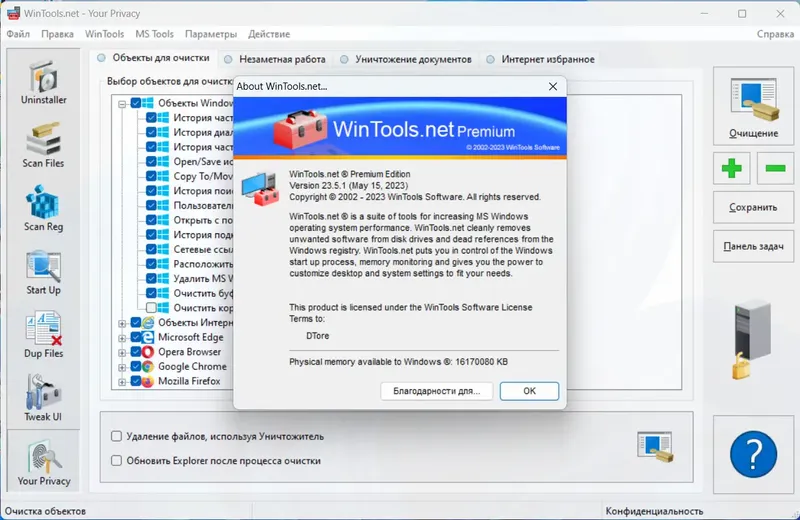Open the Справка menu

[775, 34]
